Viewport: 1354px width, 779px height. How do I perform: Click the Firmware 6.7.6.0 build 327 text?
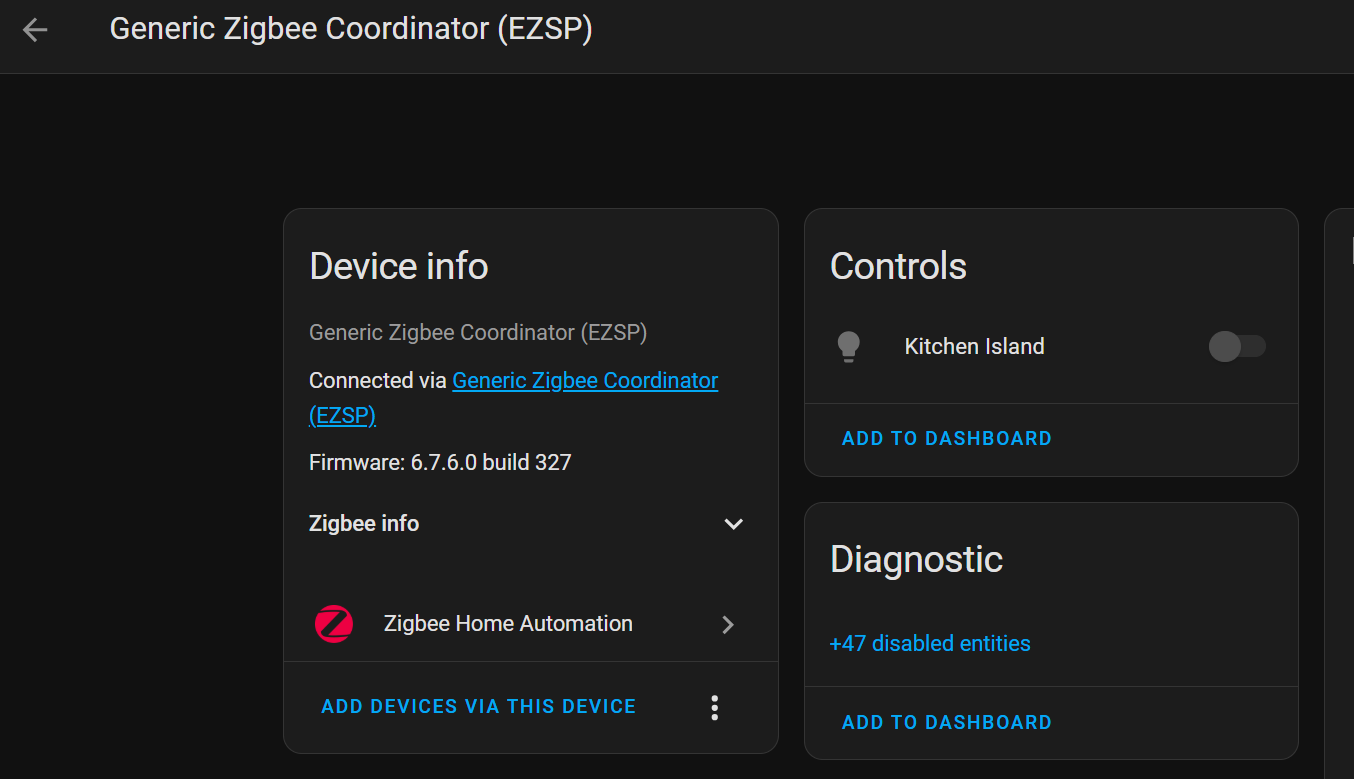440,462
